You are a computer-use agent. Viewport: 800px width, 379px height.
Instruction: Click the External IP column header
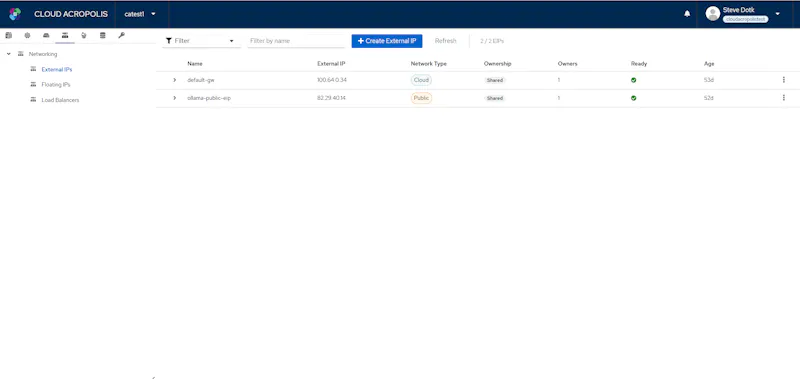tap(331, 64)
